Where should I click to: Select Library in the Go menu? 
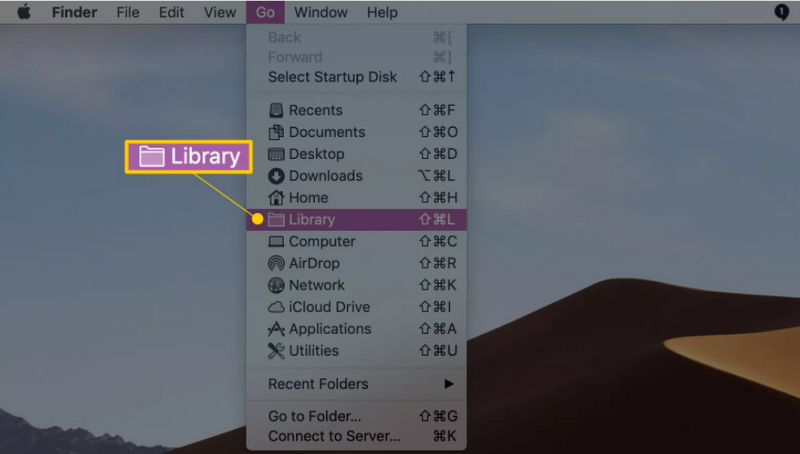tap(356, 219)
